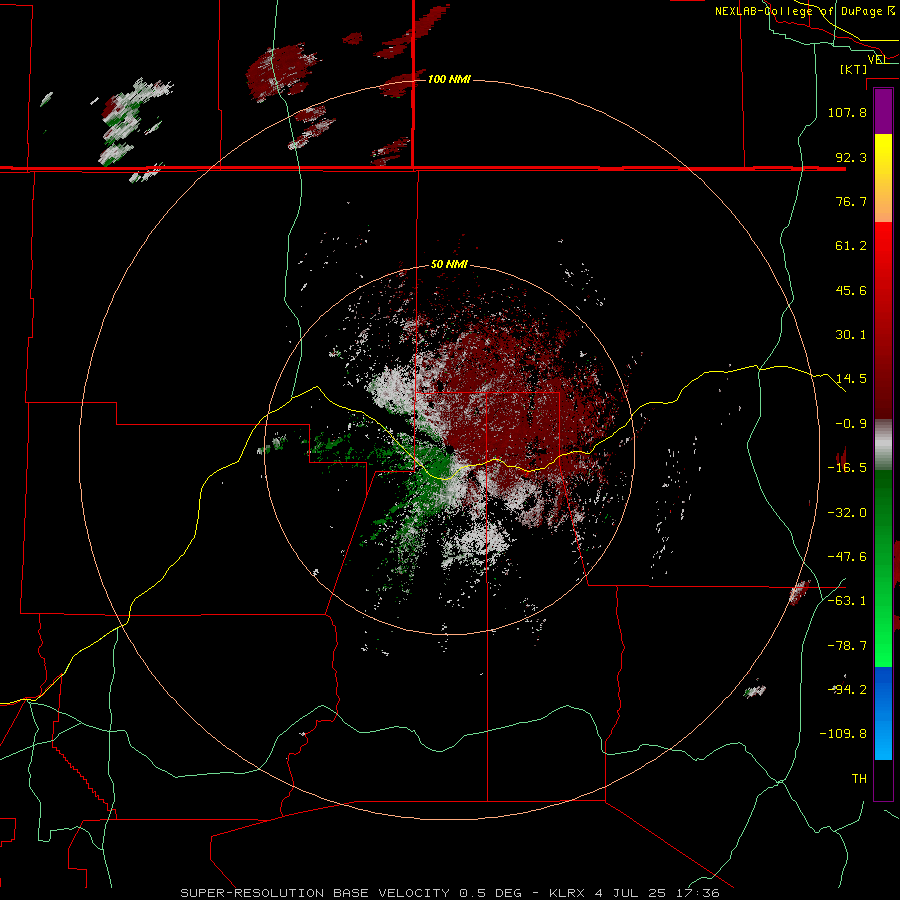The width and height of the screenshot is (900, 900).
Task: Click the 107.8 velocity scale value
Action: pos(847,112)
